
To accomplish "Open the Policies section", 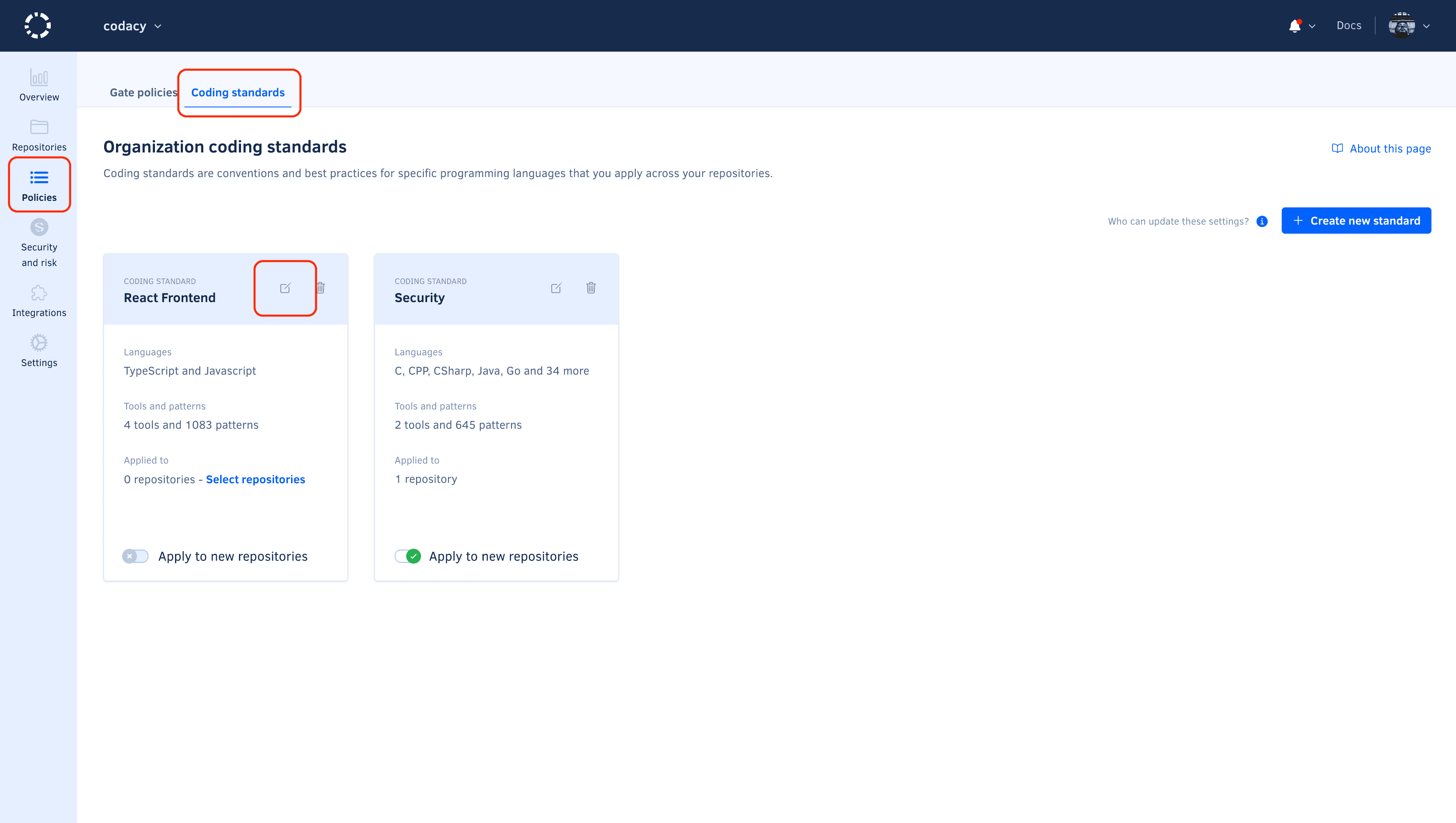I will (39, 185).
